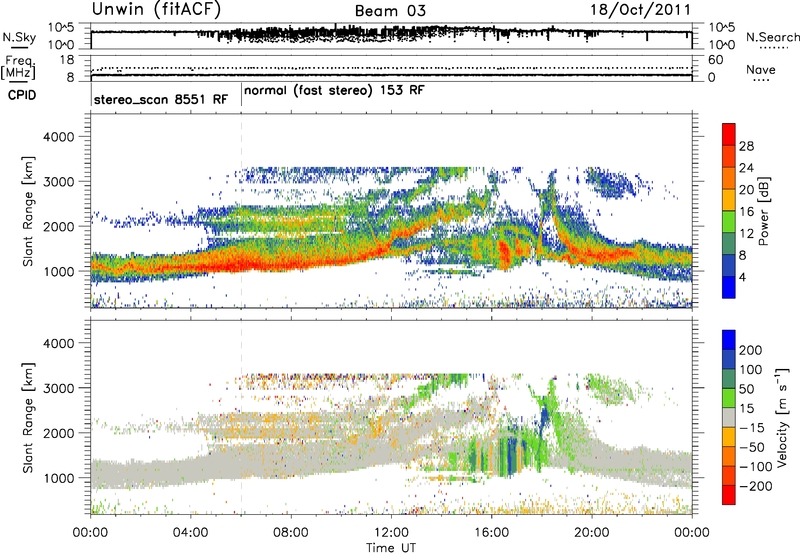This screenshot has height=554, width=800.
Task: Click the '200' velocity colorbar tick value
Action: point(751,350)
